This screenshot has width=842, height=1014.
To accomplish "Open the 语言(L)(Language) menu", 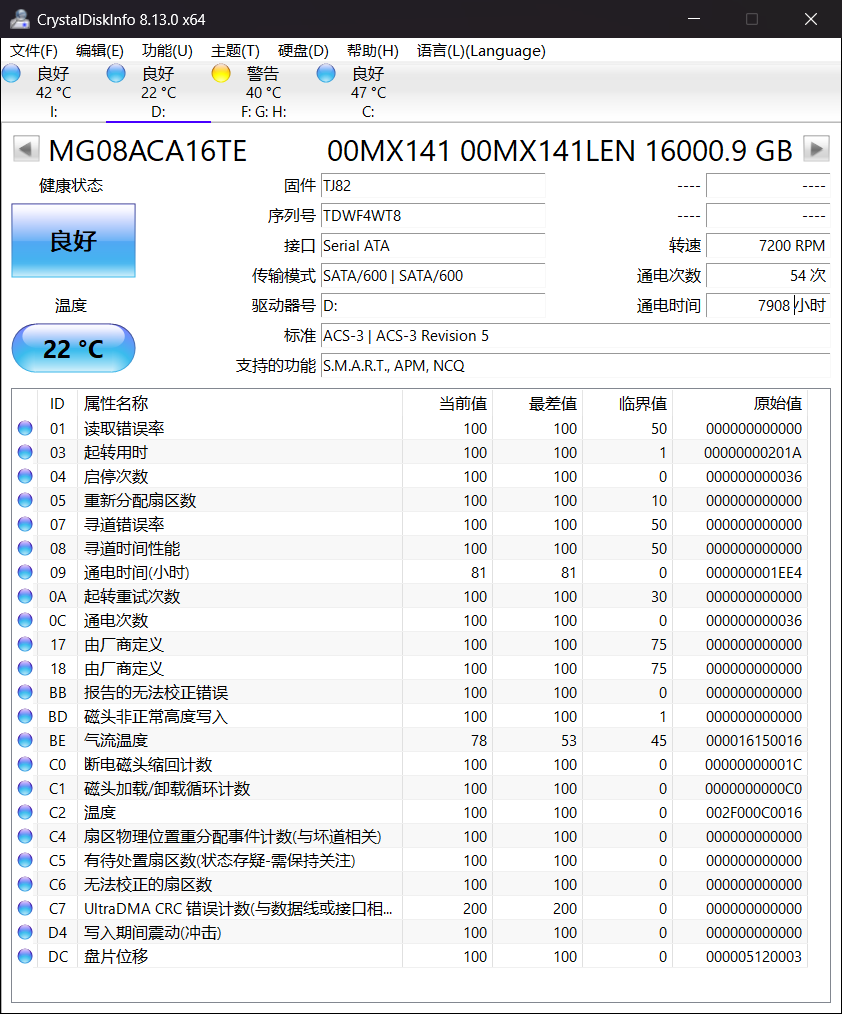I will tap(481, 51).
